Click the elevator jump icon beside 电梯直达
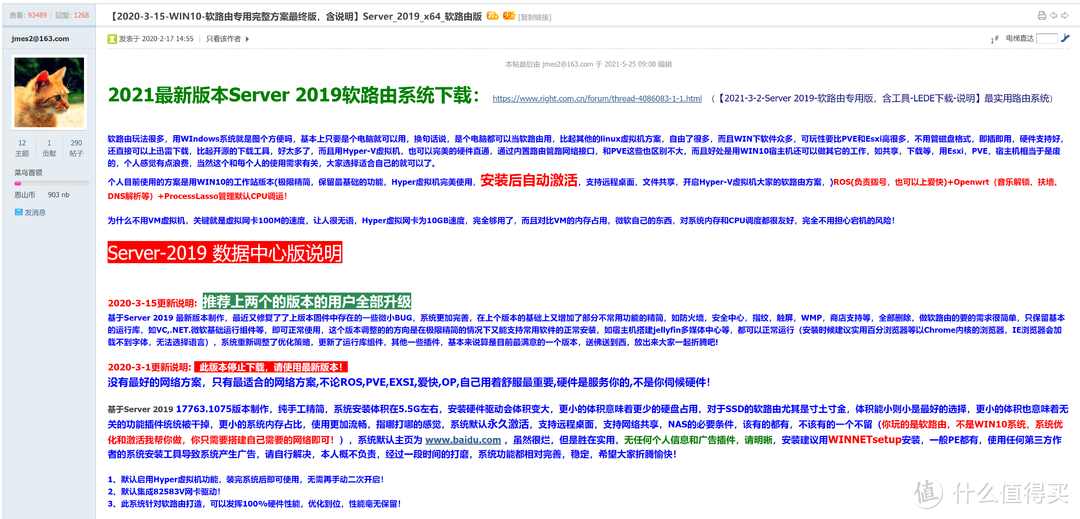The width and height of the screenshot is (1080, 519). [x=1066, y=39]
